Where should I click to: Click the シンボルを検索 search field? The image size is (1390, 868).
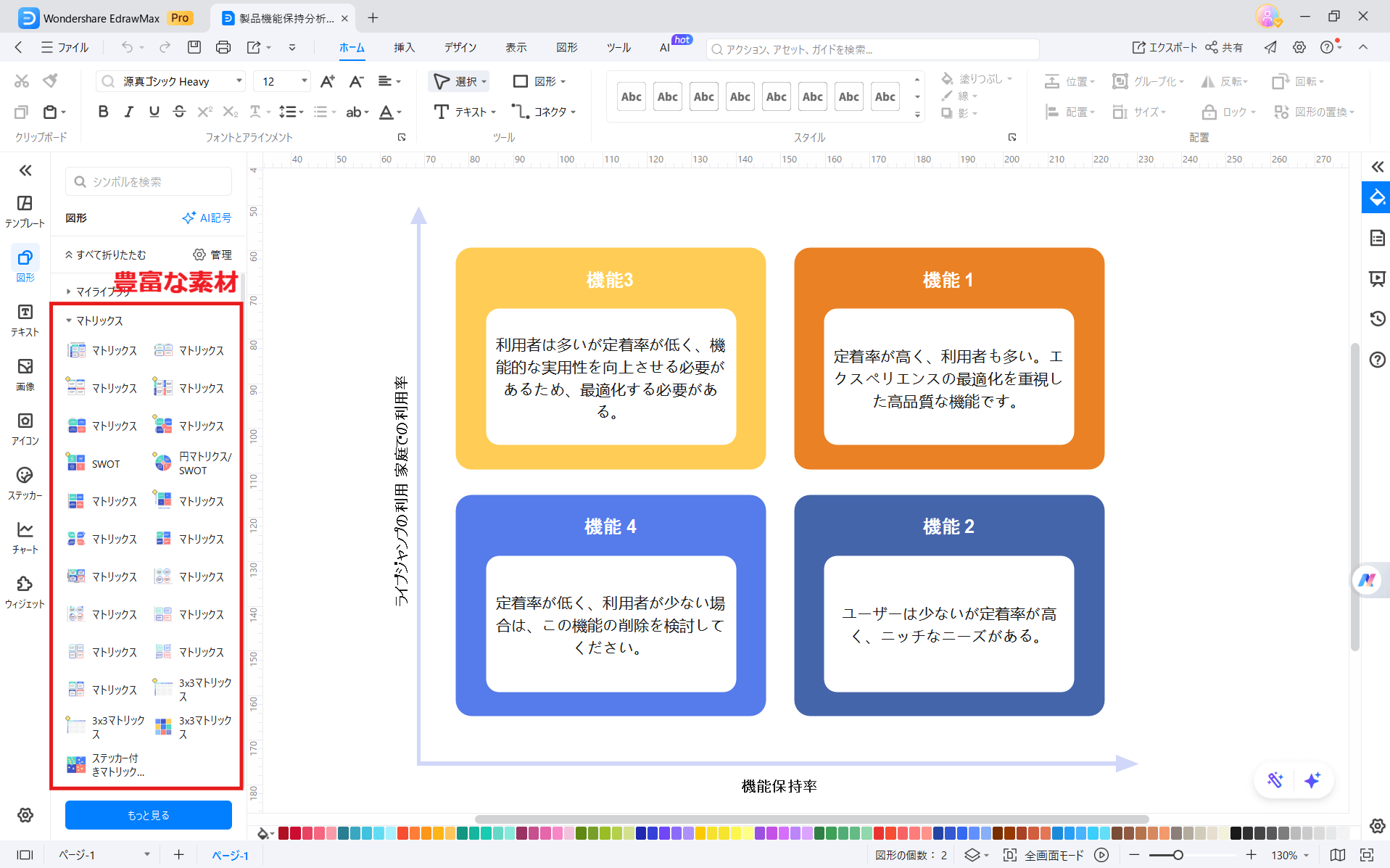click(149, 181)
